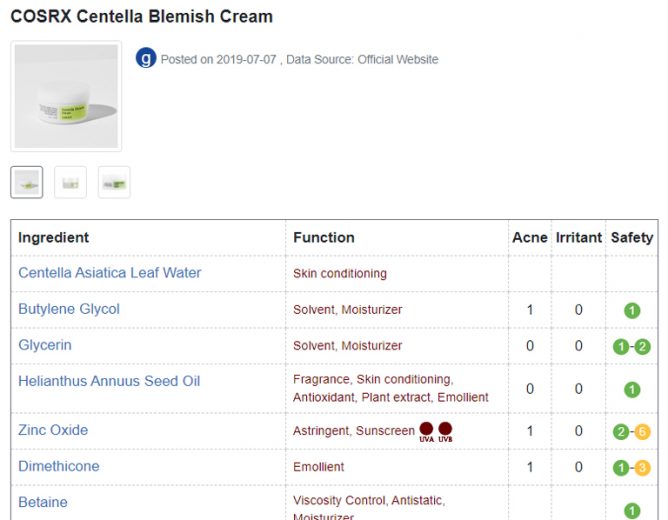The image size is (668, 520).
Task: Click Glycerin safety rating badge 1-2
Action: [632, 347]
